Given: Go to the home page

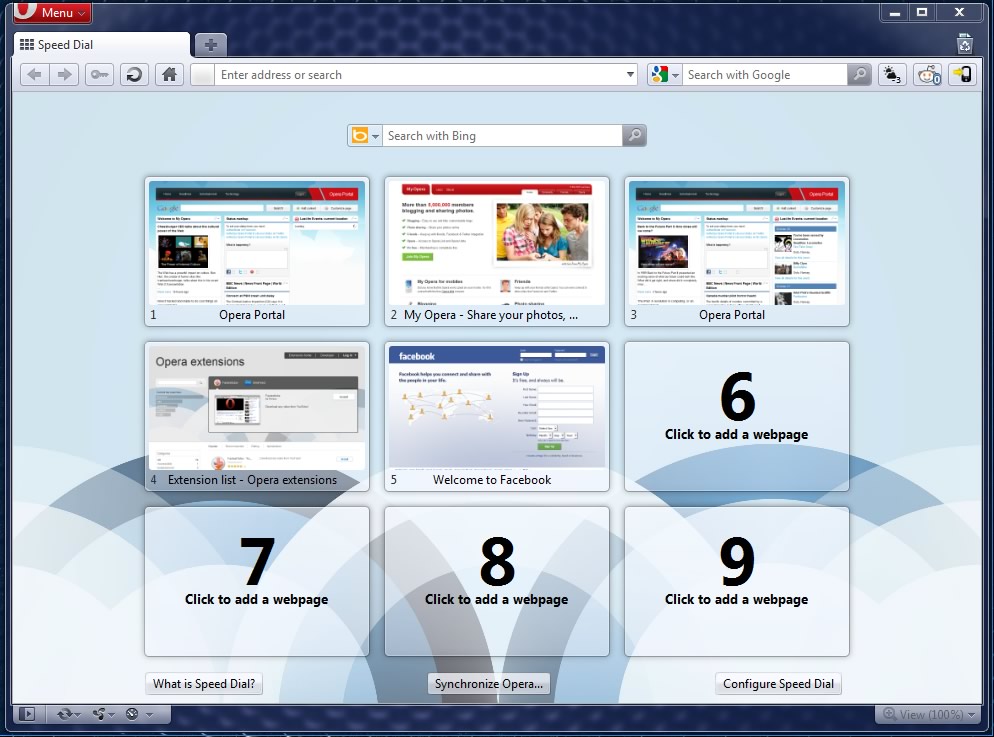Looking at the screenshot, I should 169,75.
